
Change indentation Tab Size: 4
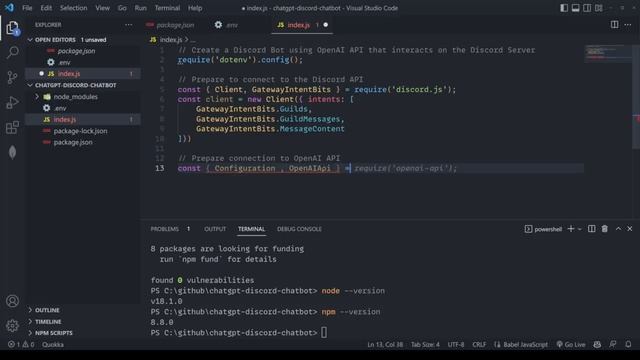(425, 344)
